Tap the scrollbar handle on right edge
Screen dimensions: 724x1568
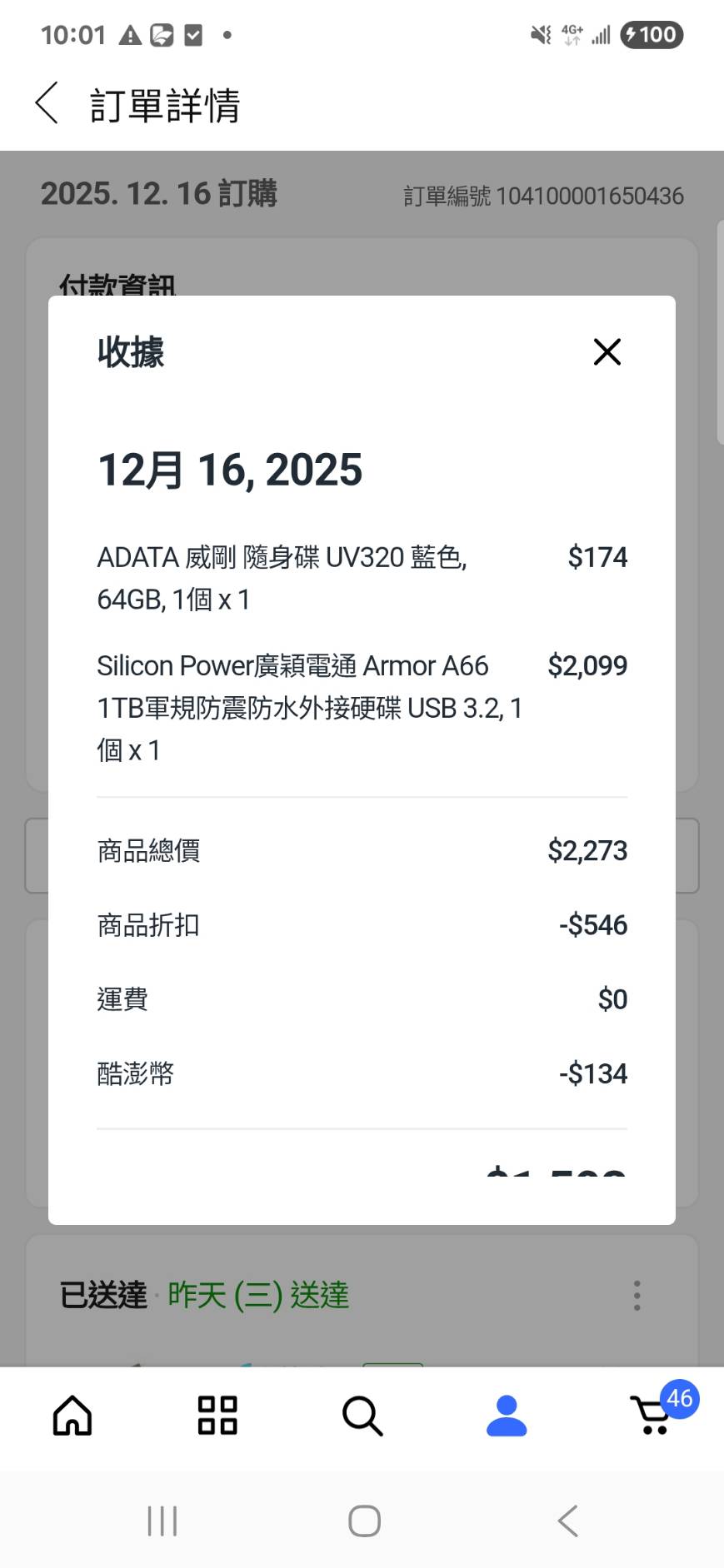point(720,333)
